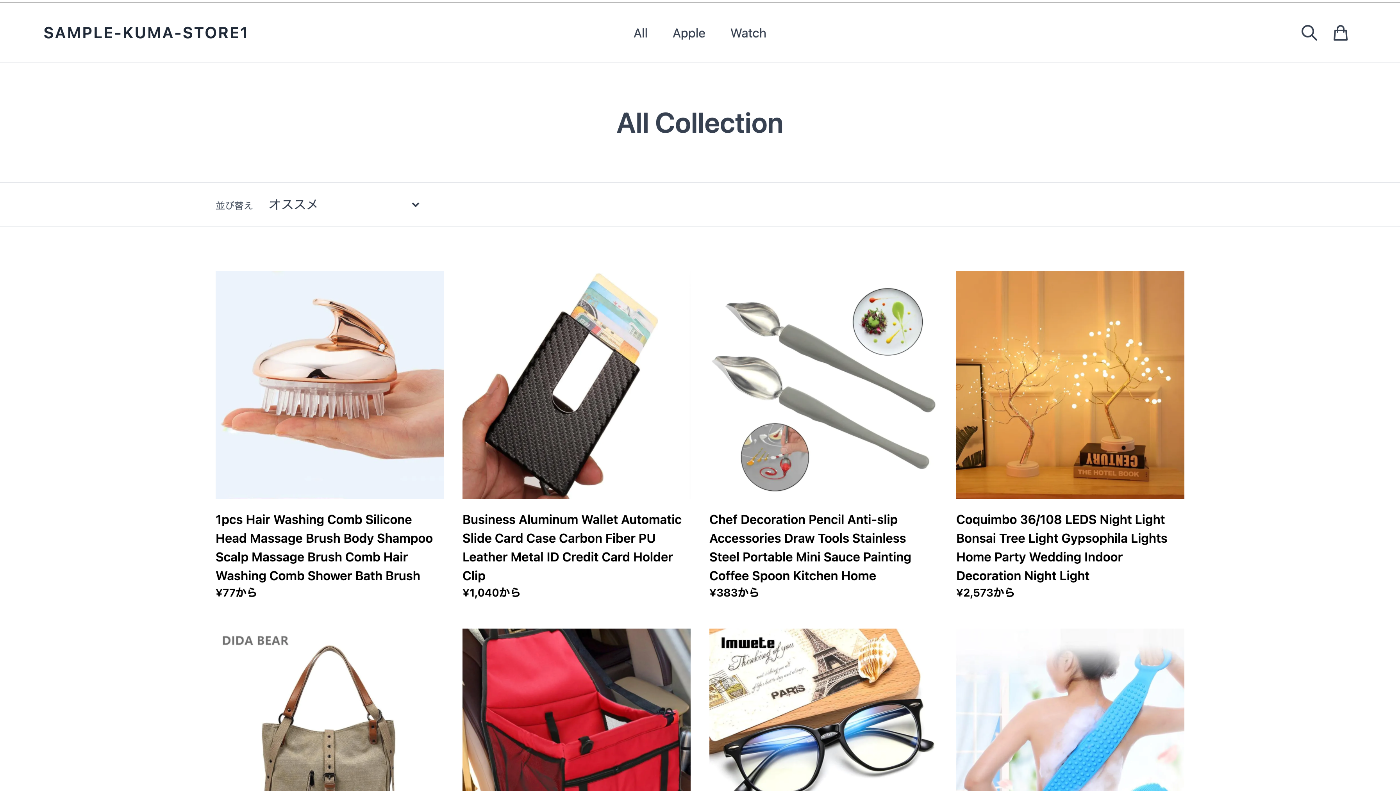Open the shopping cart bag icon

click(1341, 33)
